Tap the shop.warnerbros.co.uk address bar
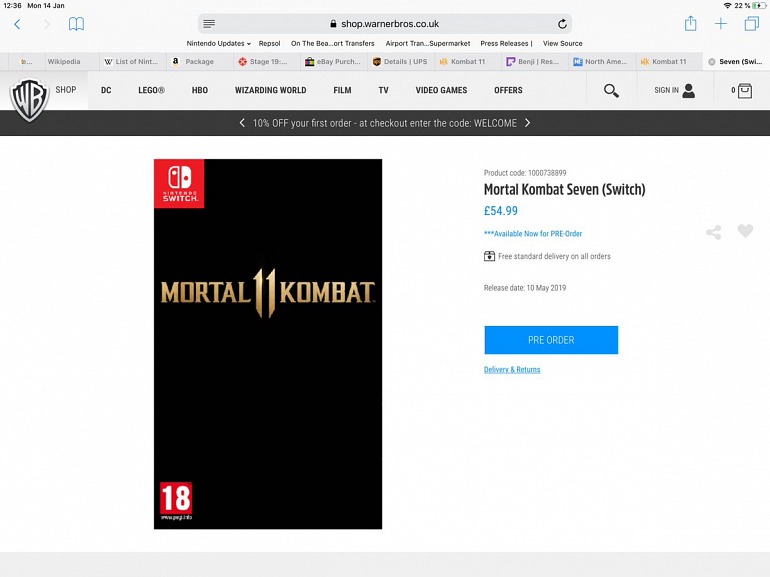 (x=385, y=24)
